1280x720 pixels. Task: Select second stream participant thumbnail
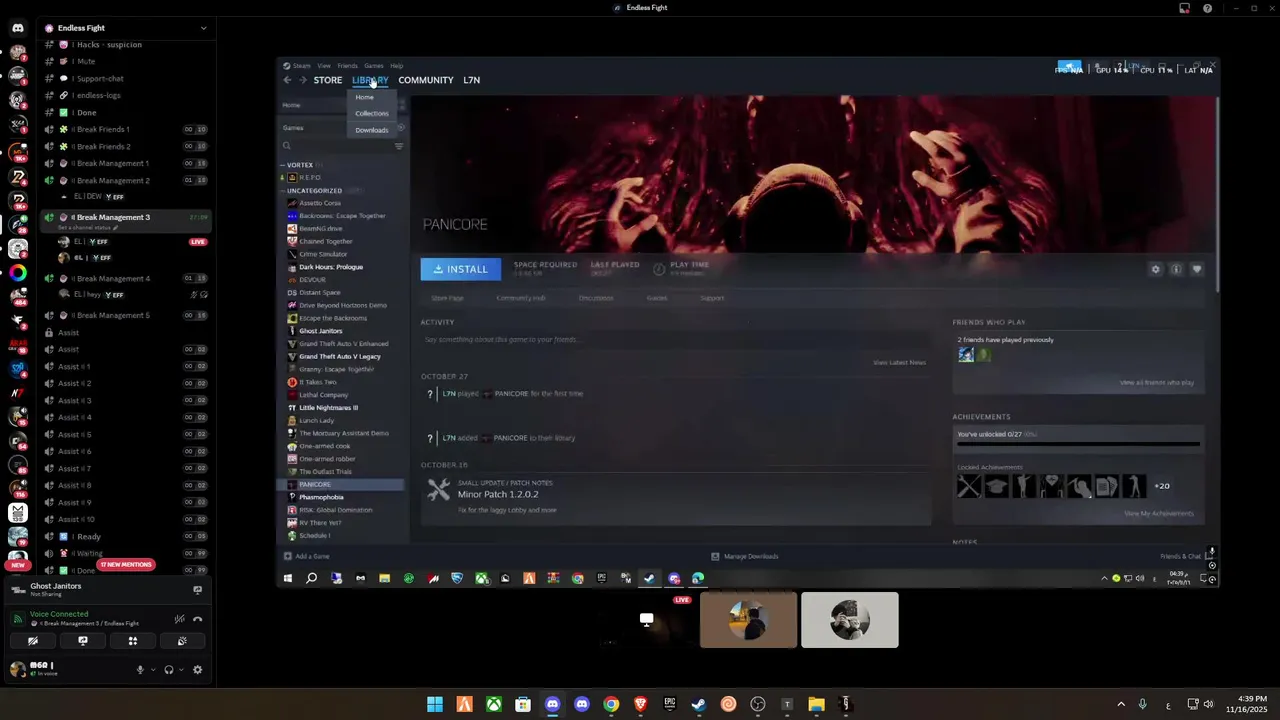pyautogui.click(x=748, y=620)
